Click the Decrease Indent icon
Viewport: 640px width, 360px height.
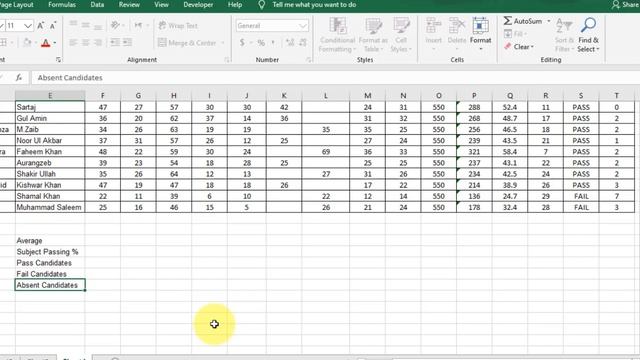coord(115,42)
